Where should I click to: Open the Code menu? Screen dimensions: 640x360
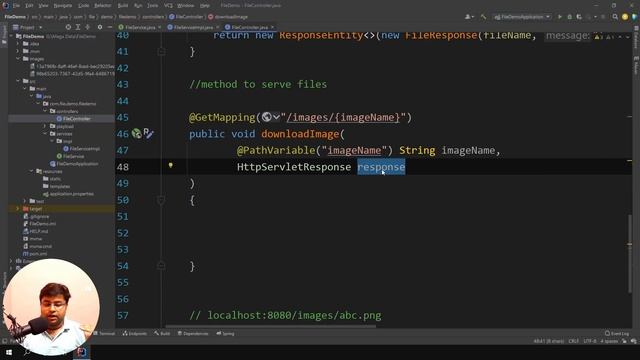[x=83, y=6]
